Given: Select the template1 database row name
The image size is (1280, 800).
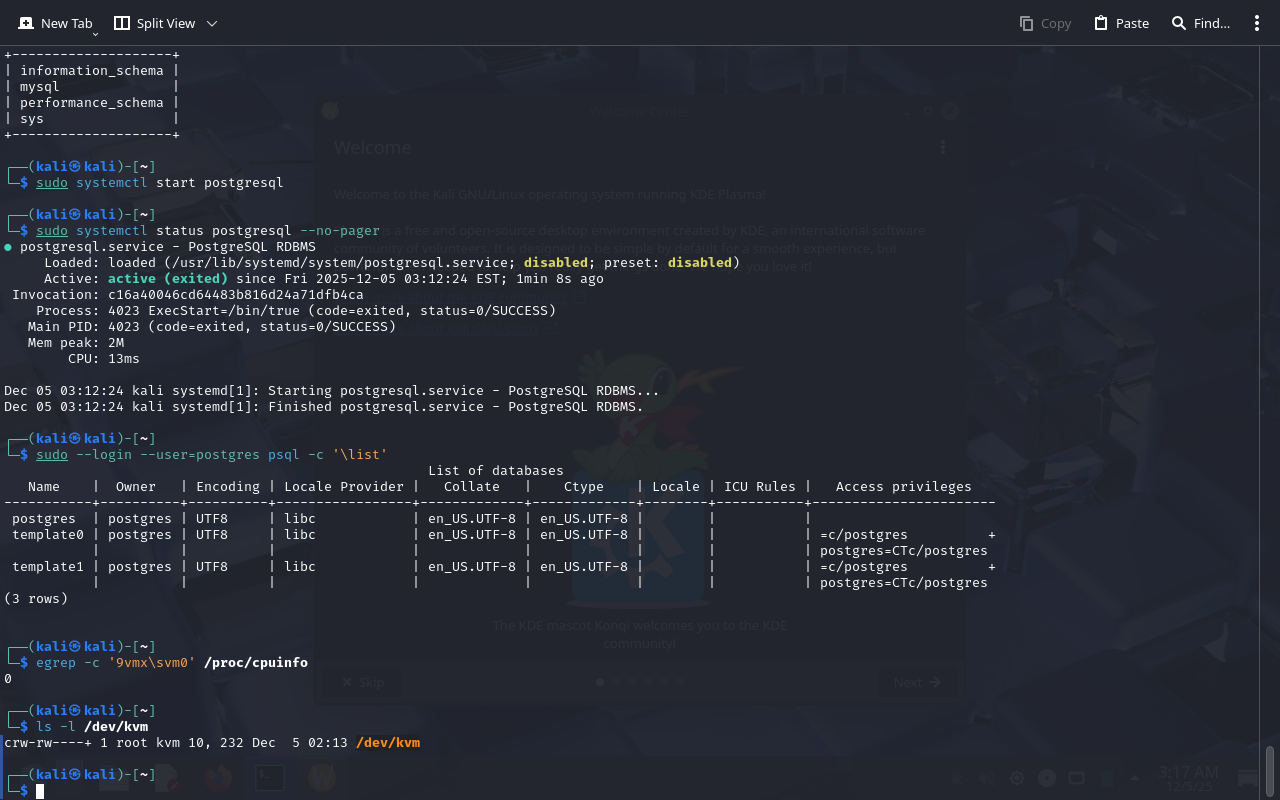Looking at the screenshot, I should point(48,567).
